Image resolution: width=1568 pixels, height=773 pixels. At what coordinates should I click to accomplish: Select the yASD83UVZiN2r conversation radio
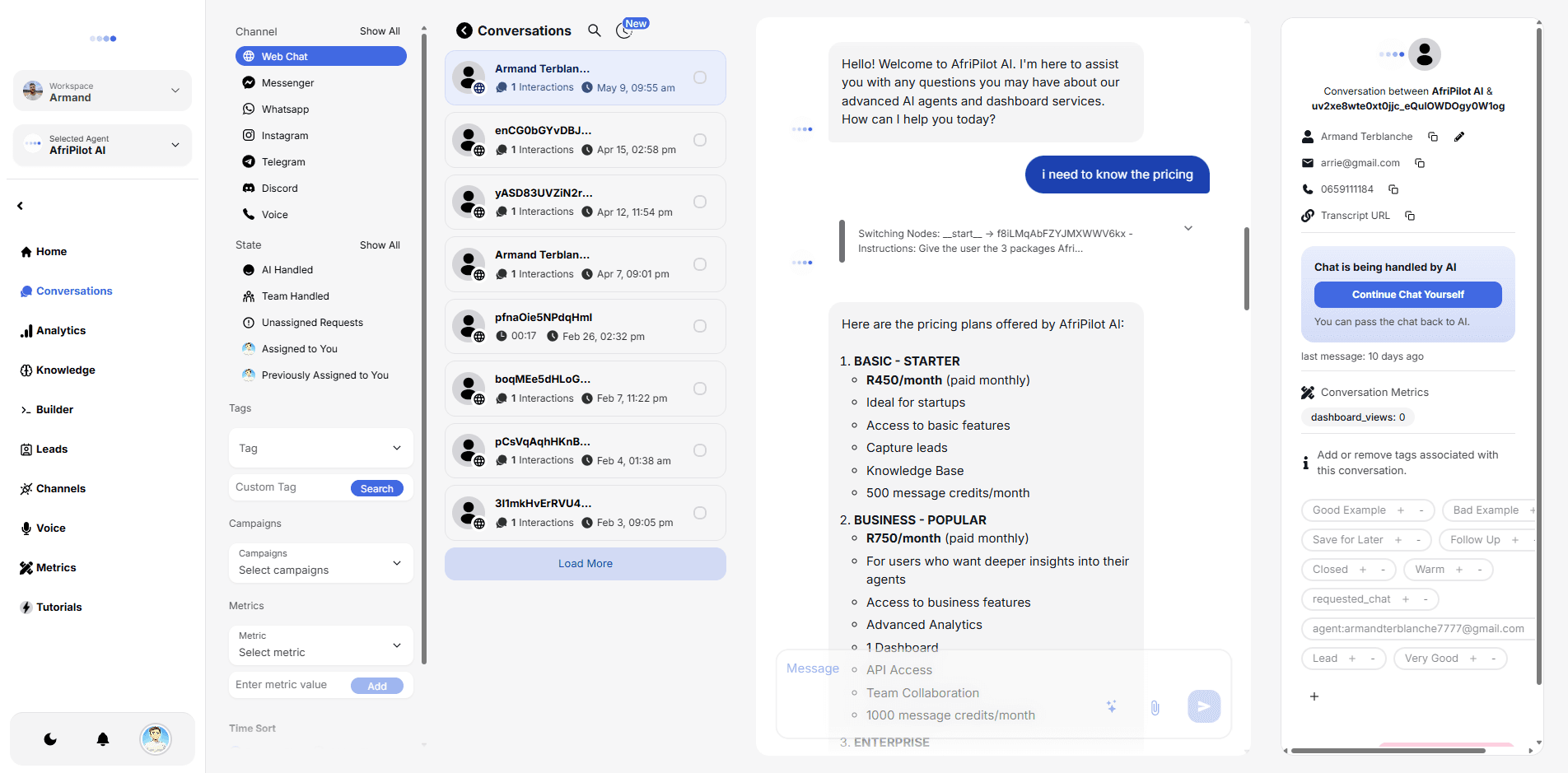point(700,202)
